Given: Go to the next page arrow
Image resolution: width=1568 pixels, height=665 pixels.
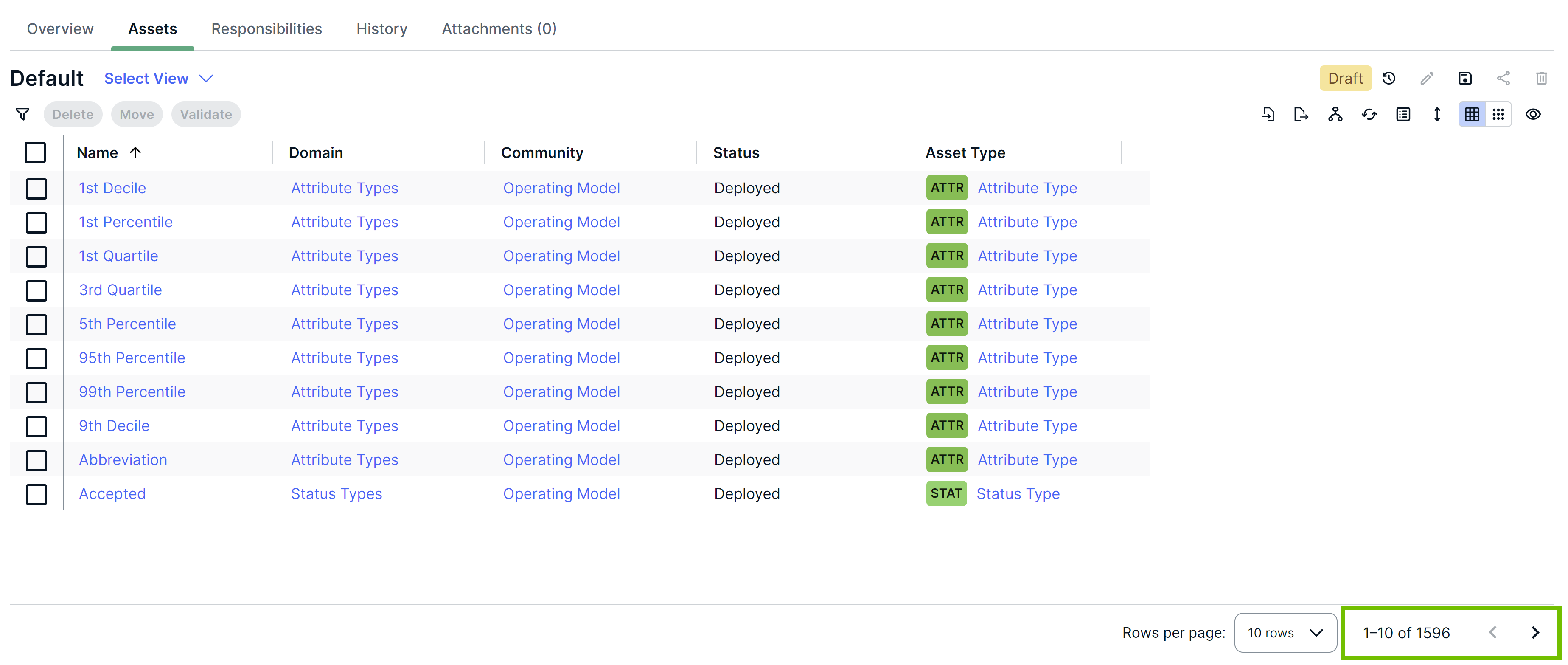Looking at the screenshot, I should 1535,632.
